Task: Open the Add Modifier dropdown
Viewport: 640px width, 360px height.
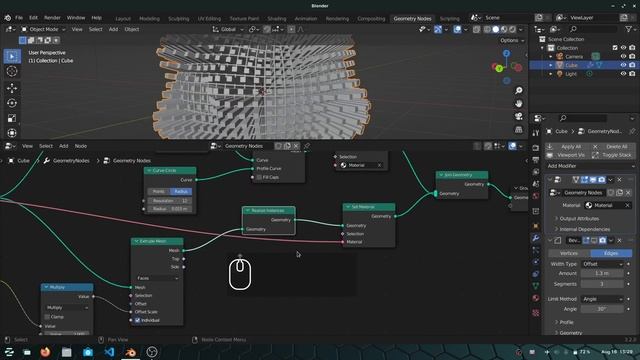Action: pyautogui.click(x=591, y=166)
